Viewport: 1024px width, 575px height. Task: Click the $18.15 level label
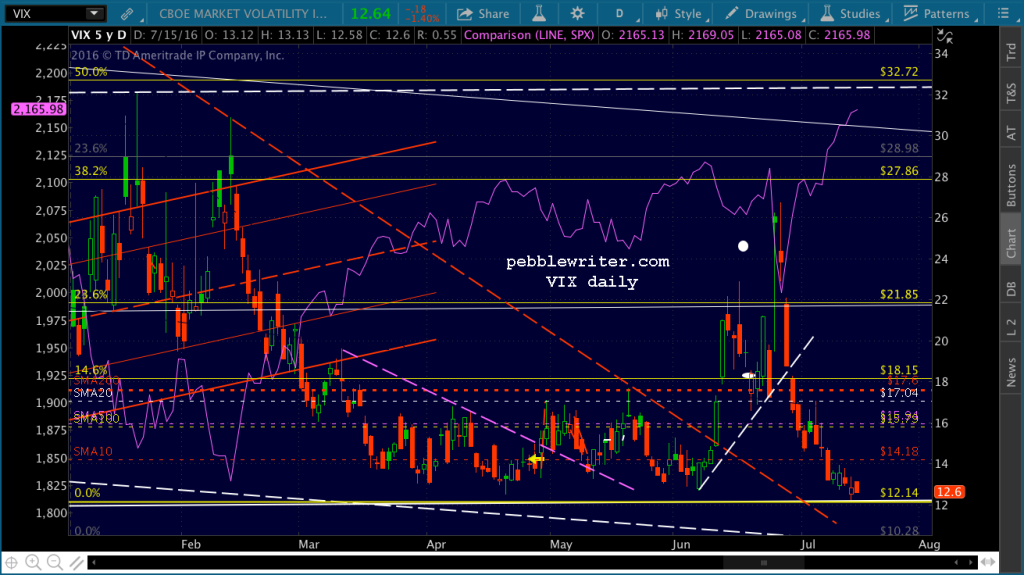(x=899, y=370)
